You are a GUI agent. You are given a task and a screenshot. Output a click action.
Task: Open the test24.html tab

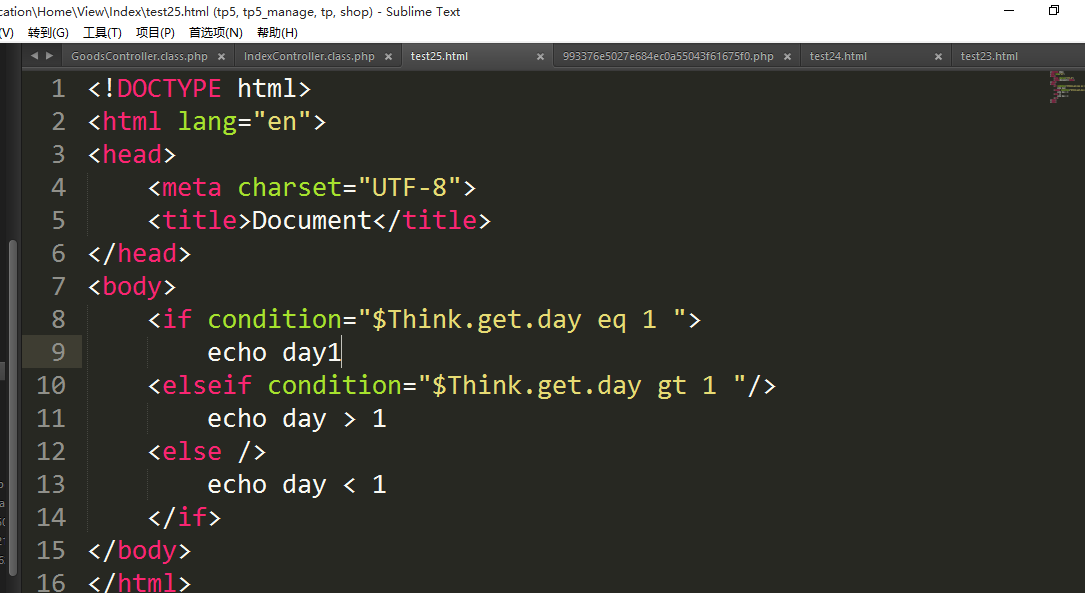coord(838,57)
